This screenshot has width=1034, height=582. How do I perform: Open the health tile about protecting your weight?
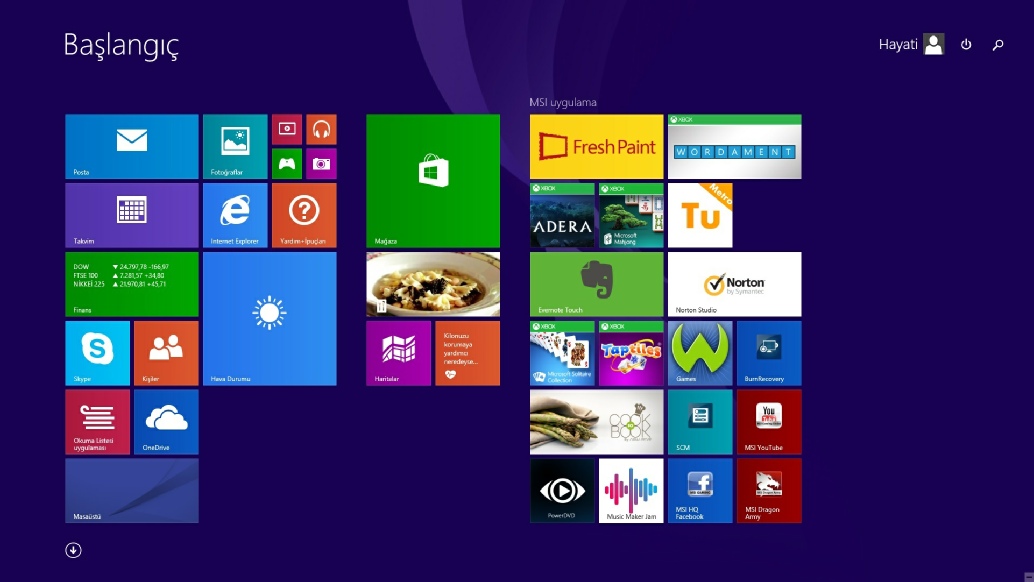coord(468,353)
